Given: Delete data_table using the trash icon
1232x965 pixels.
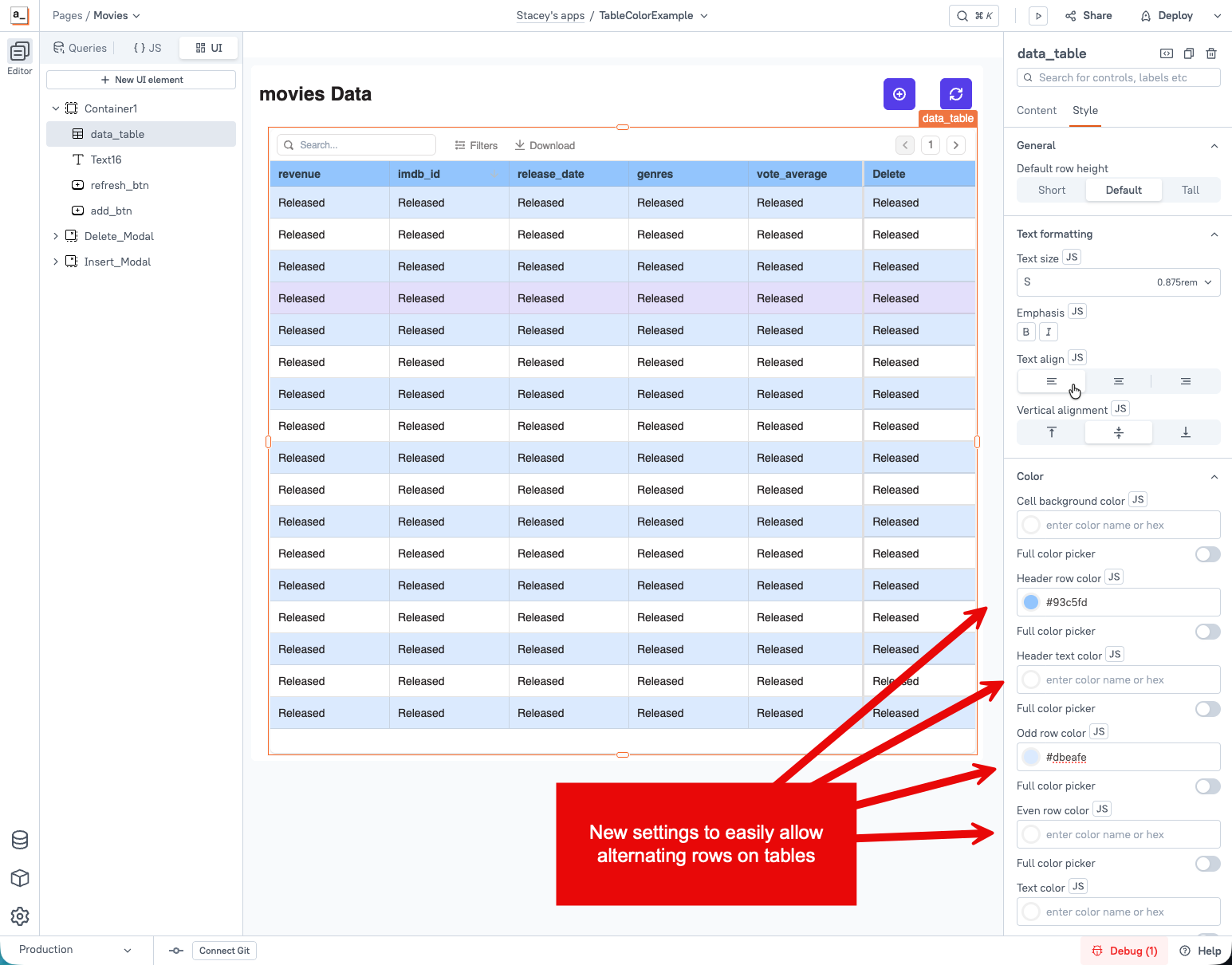Looking at the screenshot, I should [1211, 53].
